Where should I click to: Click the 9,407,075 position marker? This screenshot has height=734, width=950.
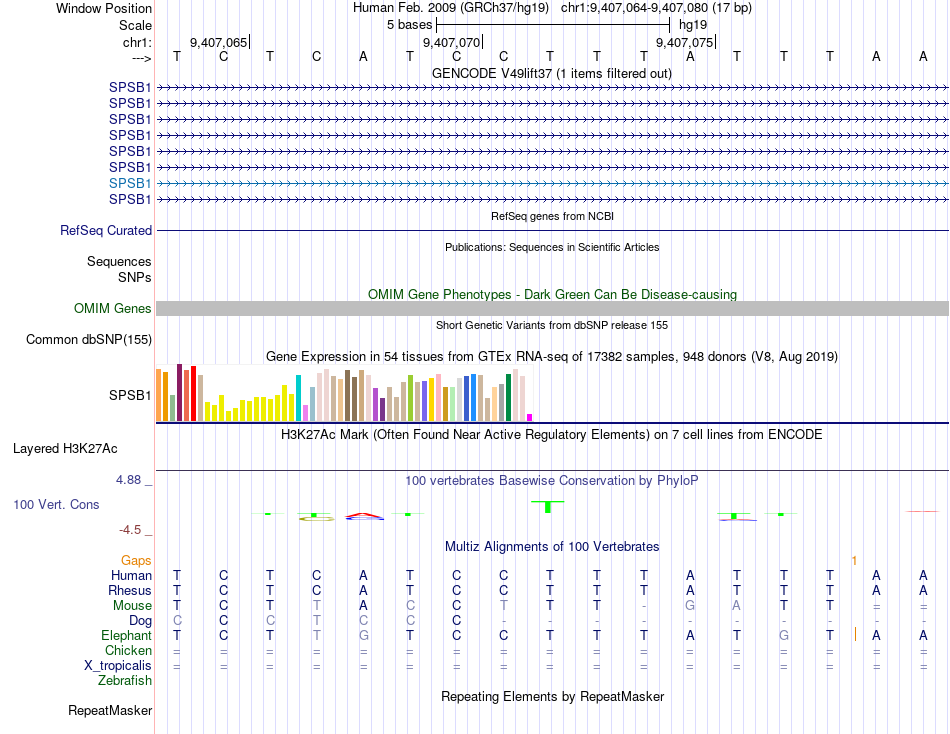tap(686, 42)
